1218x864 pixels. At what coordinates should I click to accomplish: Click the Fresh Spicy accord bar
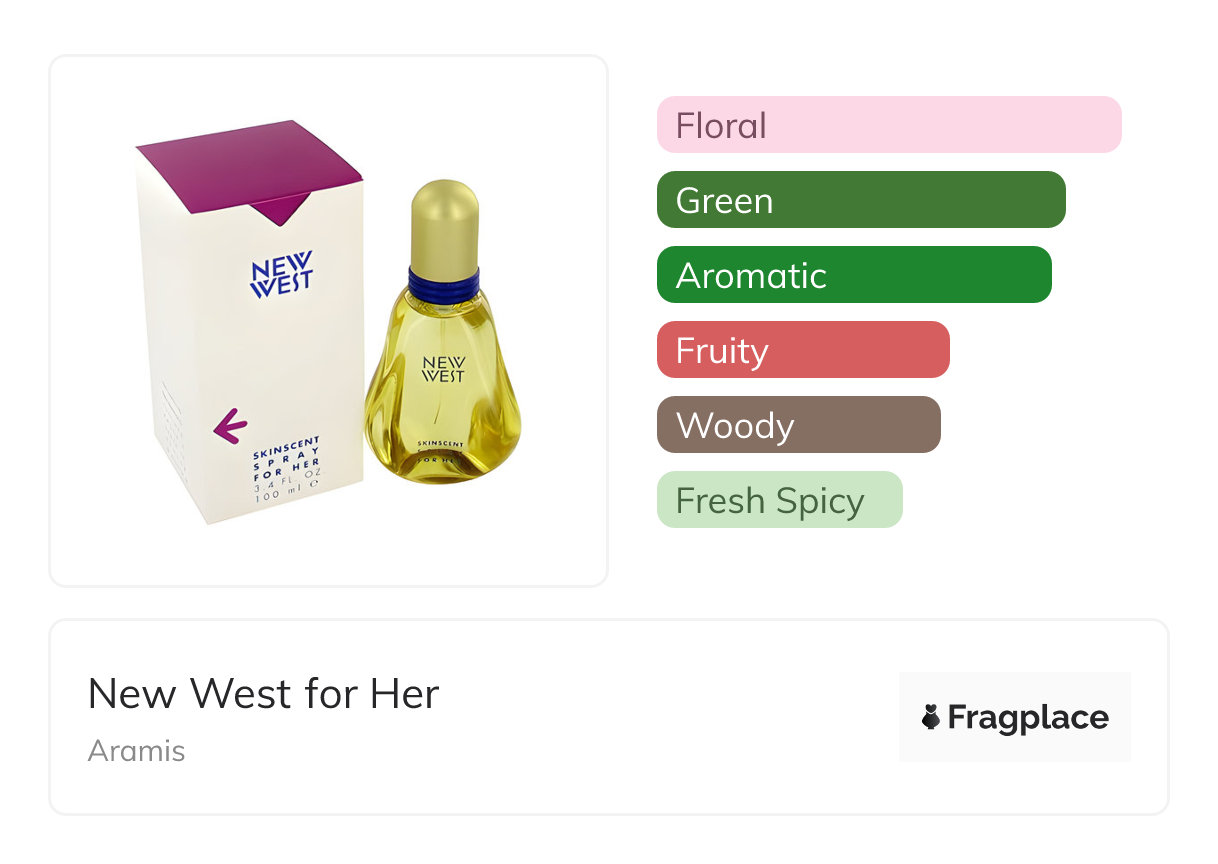(779, 500)
